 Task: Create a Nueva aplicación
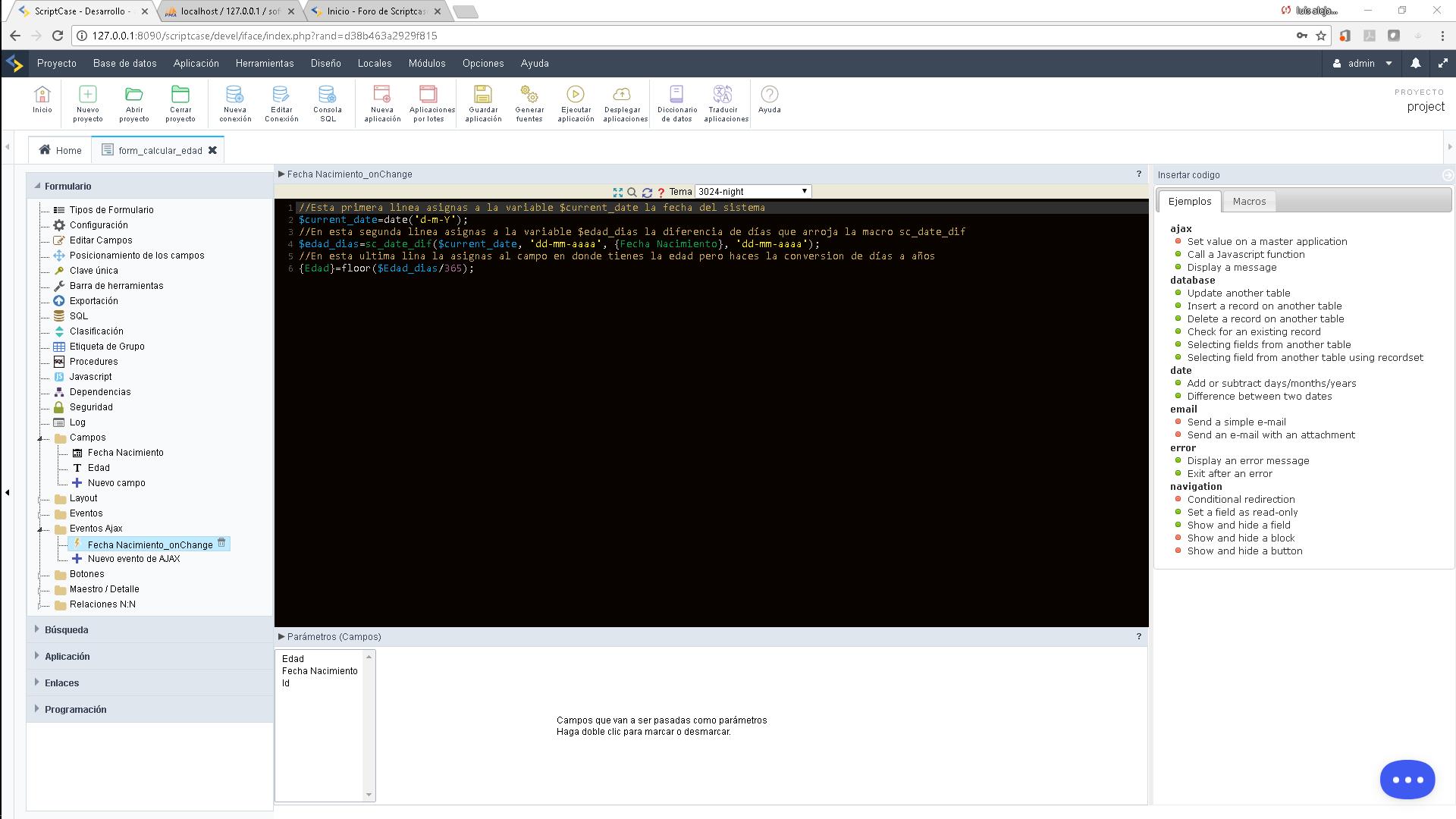(382, 103)
